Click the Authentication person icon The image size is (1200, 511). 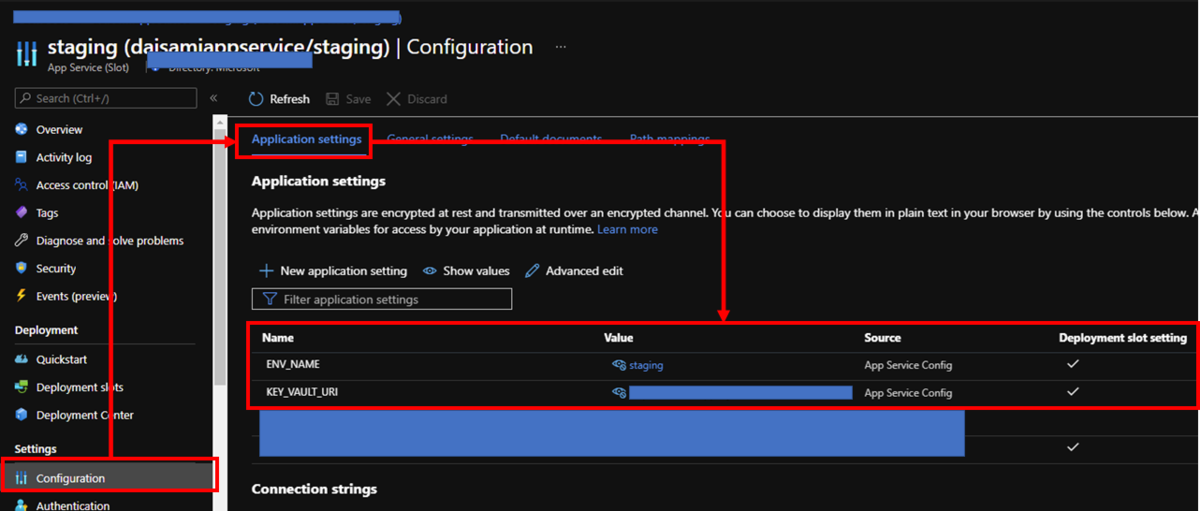(21, 505)
